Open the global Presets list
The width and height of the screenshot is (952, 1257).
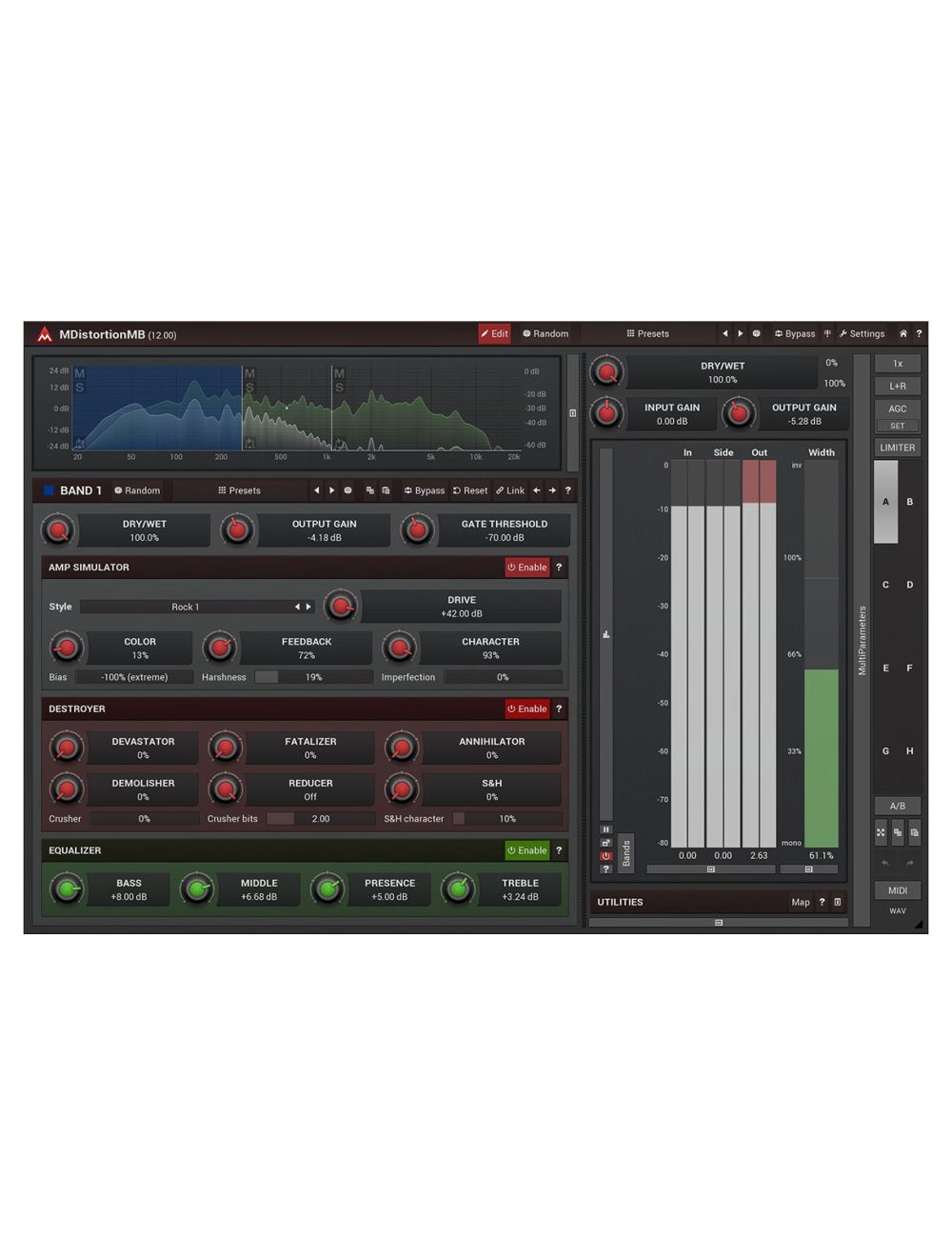click(647, 334)
